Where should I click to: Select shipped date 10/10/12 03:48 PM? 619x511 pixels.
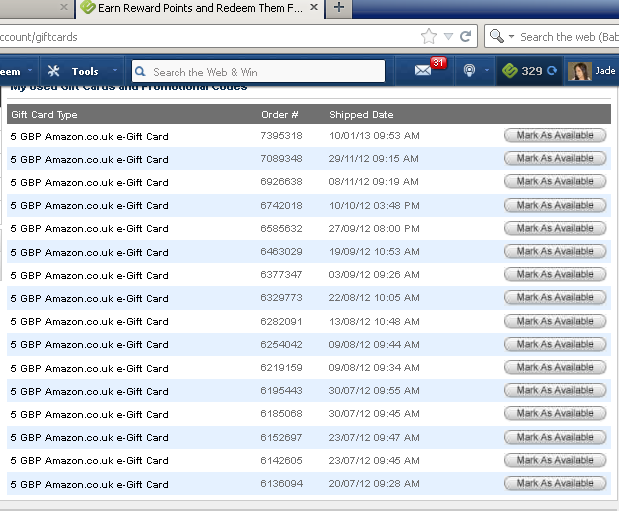point(374,206)
